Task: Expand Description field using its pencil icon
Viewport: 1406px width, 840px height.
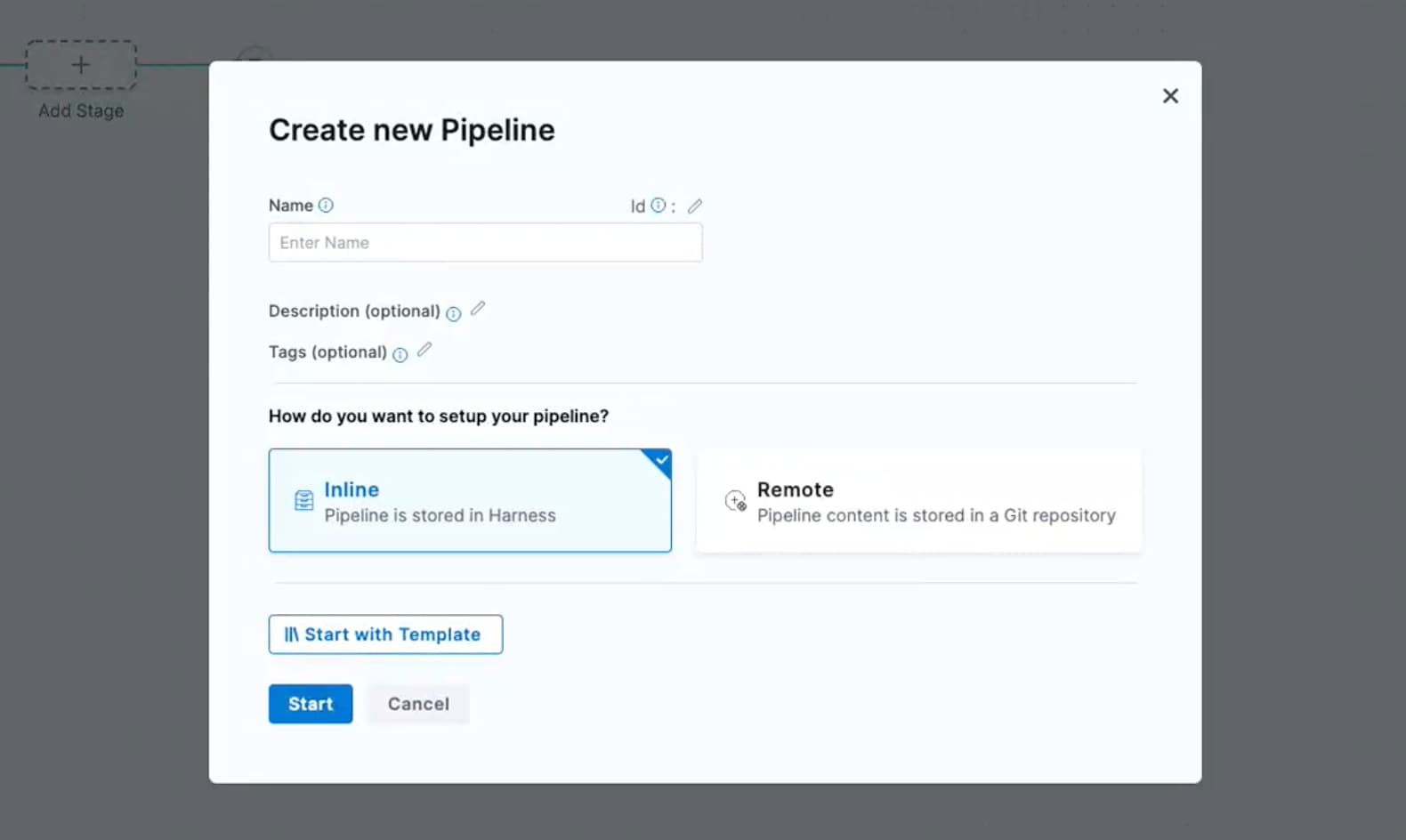Action: point(478,309)
